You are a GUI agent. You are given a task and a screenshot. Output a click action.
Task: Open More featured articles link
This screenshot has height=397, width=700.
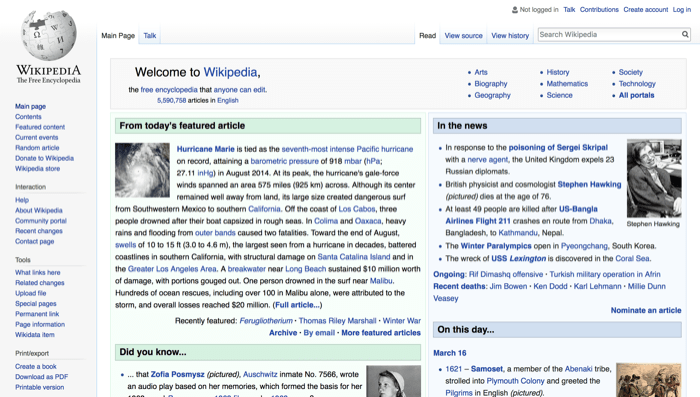coord(381,333)
